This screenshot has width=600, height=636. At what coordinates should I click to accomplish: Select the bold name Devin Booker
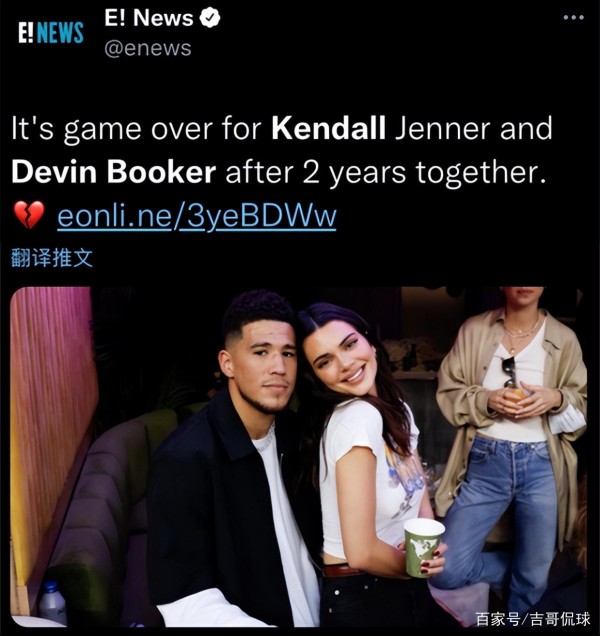point(113,172)
